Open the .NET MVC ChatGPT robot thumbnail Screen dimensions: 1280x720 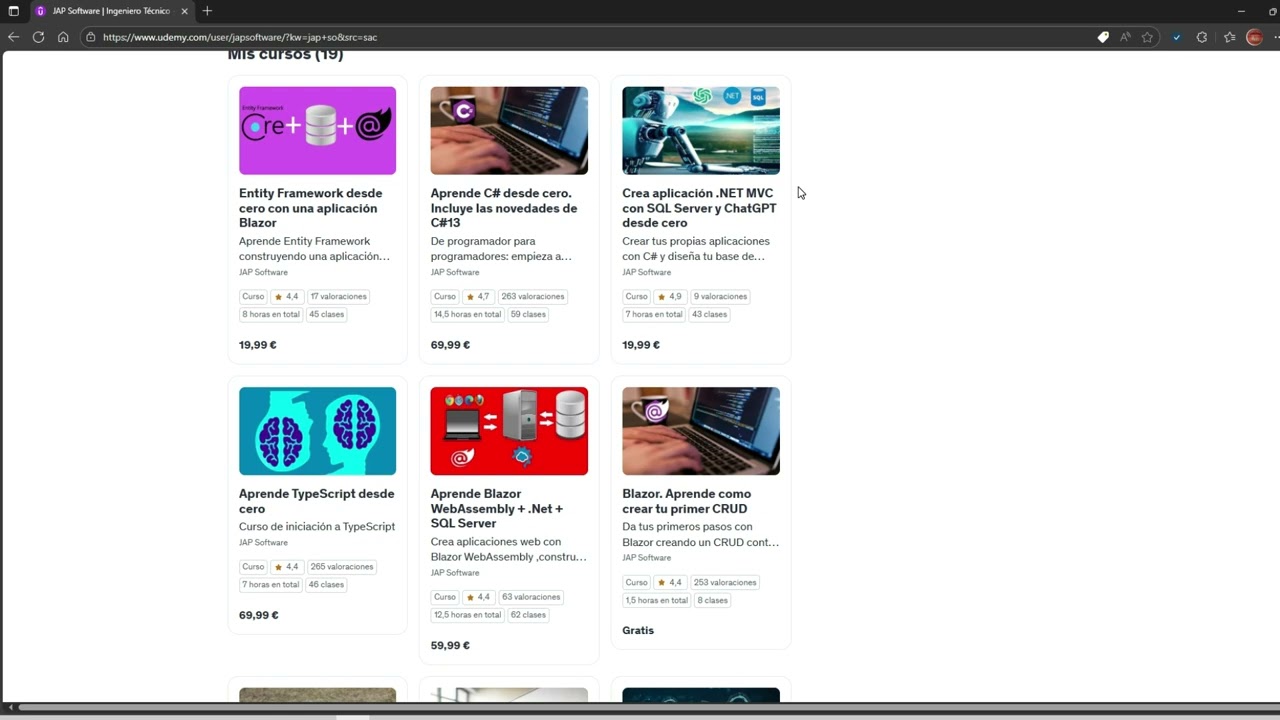701,130
